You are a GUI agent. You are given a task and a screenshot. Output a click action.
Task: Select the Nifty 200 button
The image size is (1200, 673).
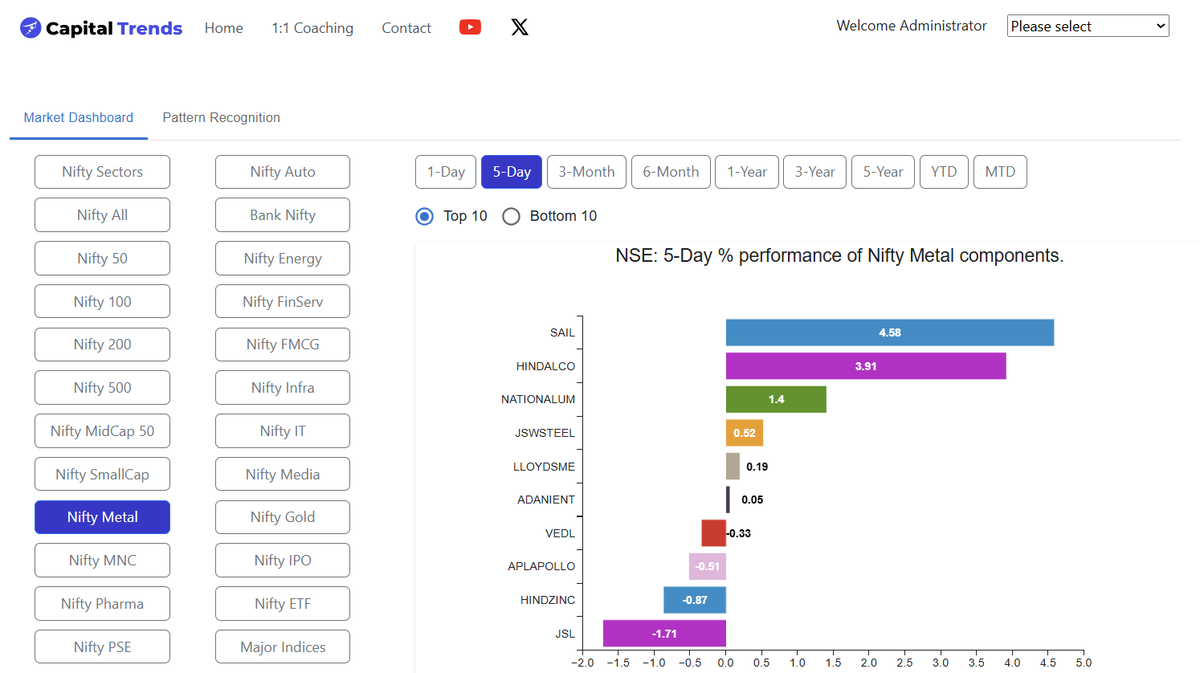(102, 344)
